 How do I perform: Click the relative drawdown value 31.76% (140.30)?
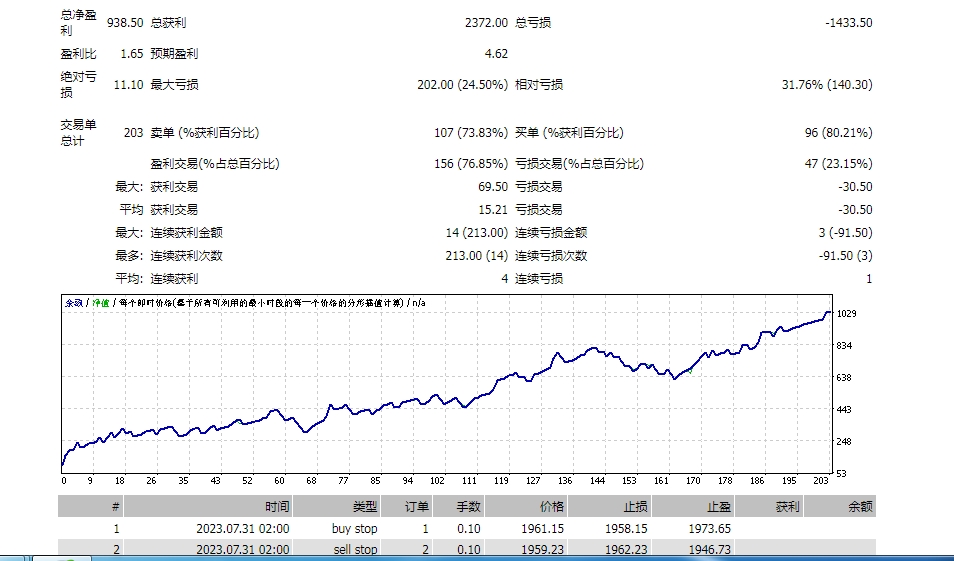[x=827, y=85]
